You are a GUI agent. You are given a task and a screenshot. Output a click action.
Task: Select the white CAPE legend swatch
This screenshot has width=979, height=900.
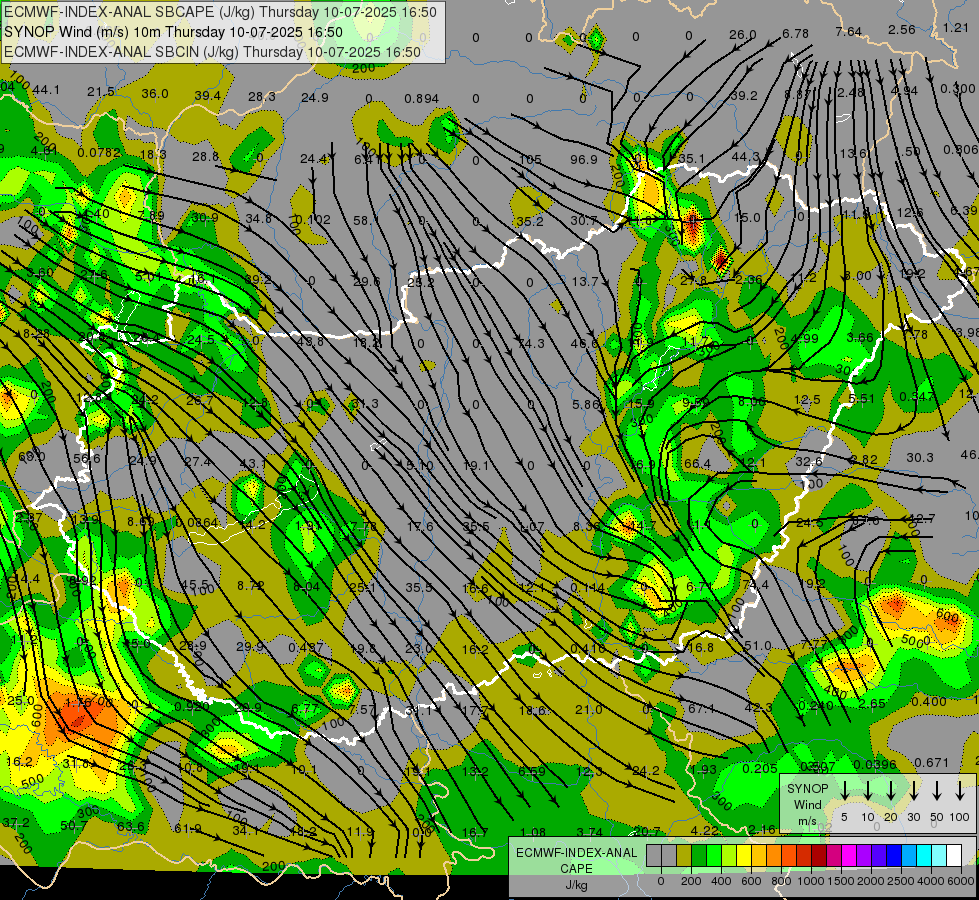tap(953, 855)
